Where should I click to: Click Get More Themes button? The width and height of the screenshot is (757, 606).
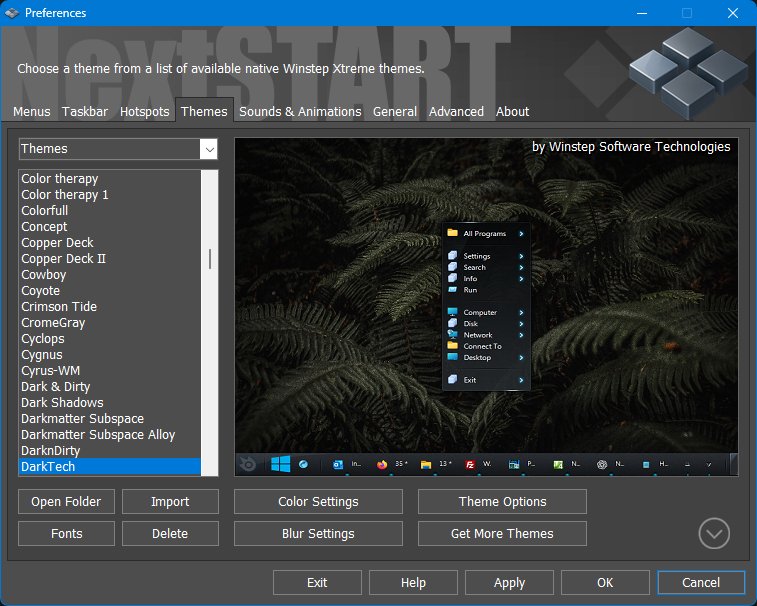502,534
